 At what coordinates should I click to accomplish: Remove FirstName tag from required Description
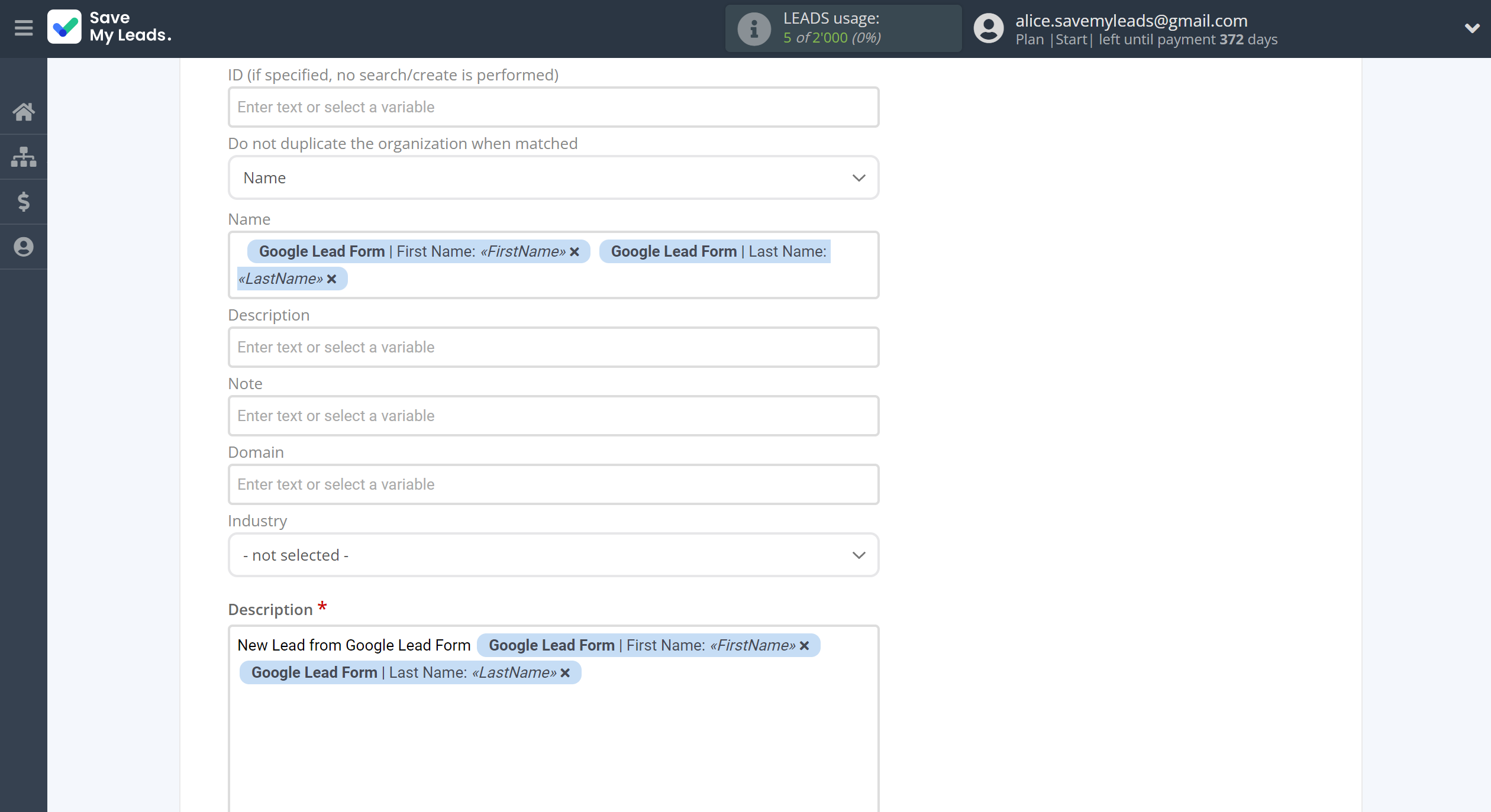805,646
